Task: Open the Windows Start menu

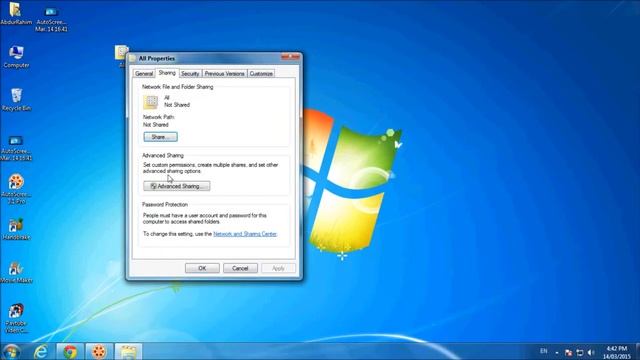Action: click(x=11, y=351)
